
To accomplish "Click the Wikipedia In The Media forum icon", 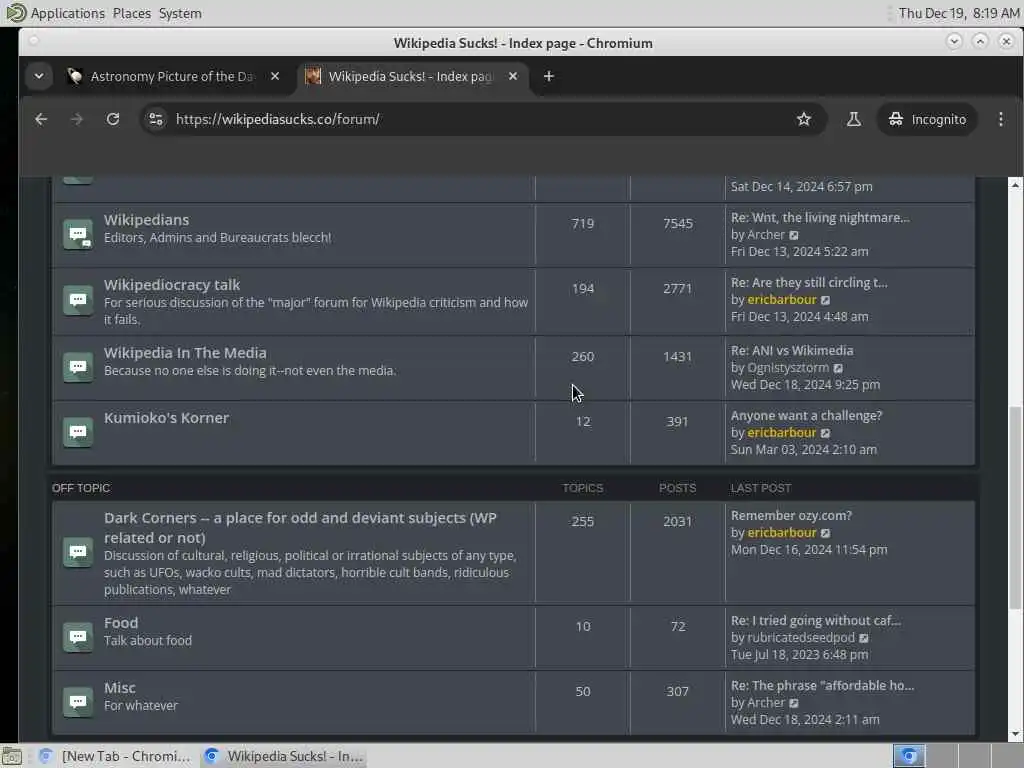I will 78,367.
